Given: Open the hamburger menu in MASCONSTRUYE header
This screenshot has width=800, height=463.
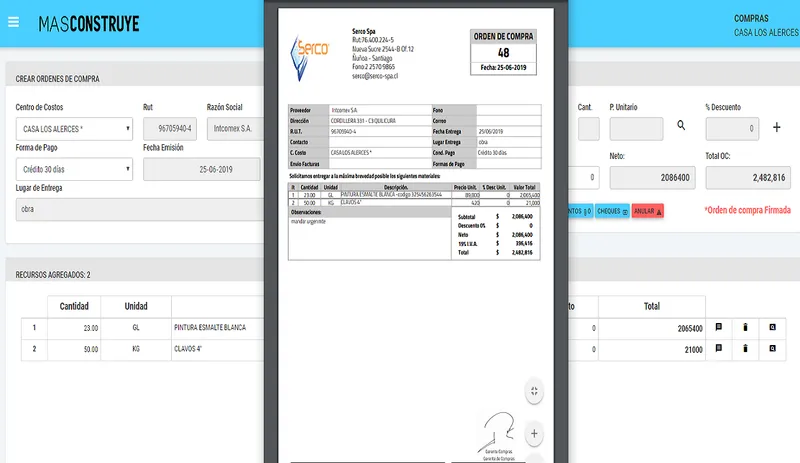Looking at the screenshot, I should point(13,22).
